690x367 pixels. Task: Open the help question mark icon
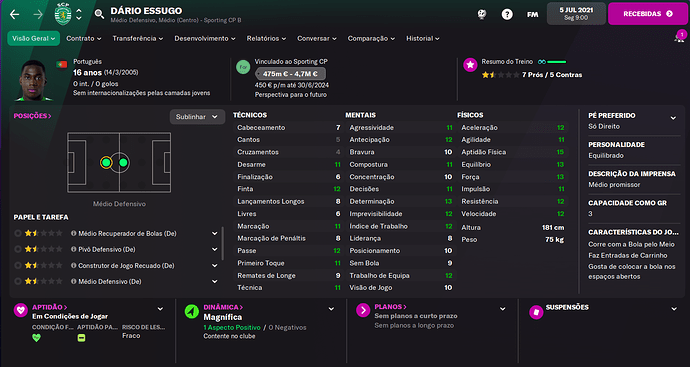pyautogui.click(x=507, y=15)
